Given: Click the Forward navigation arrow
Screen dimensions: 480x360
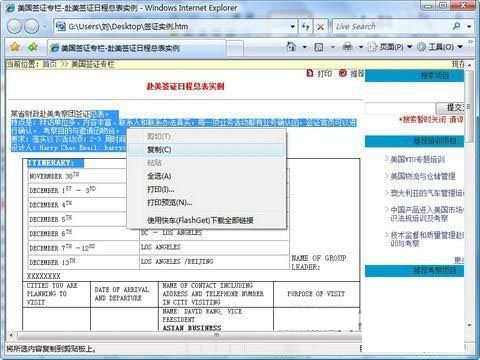Looking at the screenshot, I should tap(31, 27).
